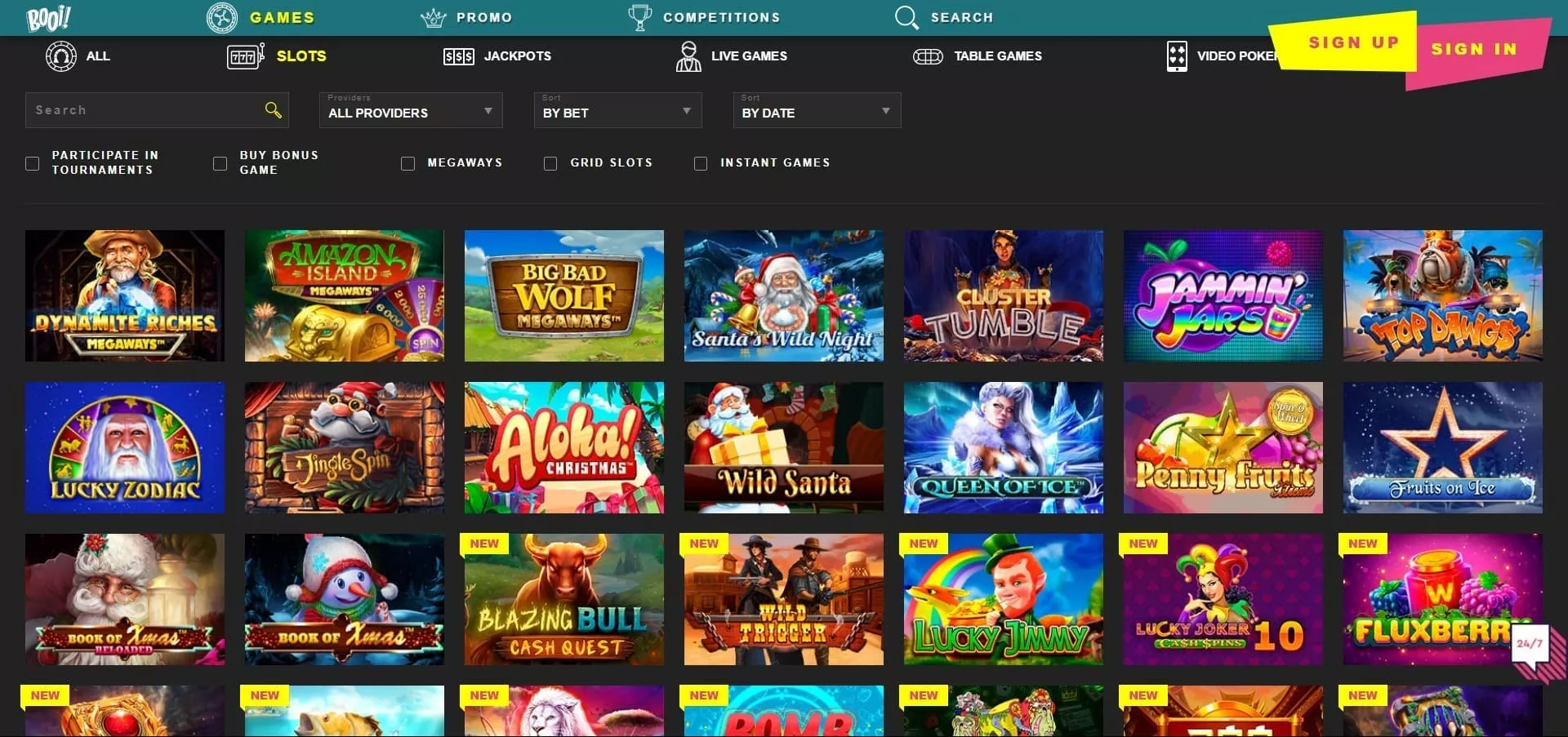Click the Search magnifier icon in top bar
1568x737 pixels.
click(x=906, y=17)
